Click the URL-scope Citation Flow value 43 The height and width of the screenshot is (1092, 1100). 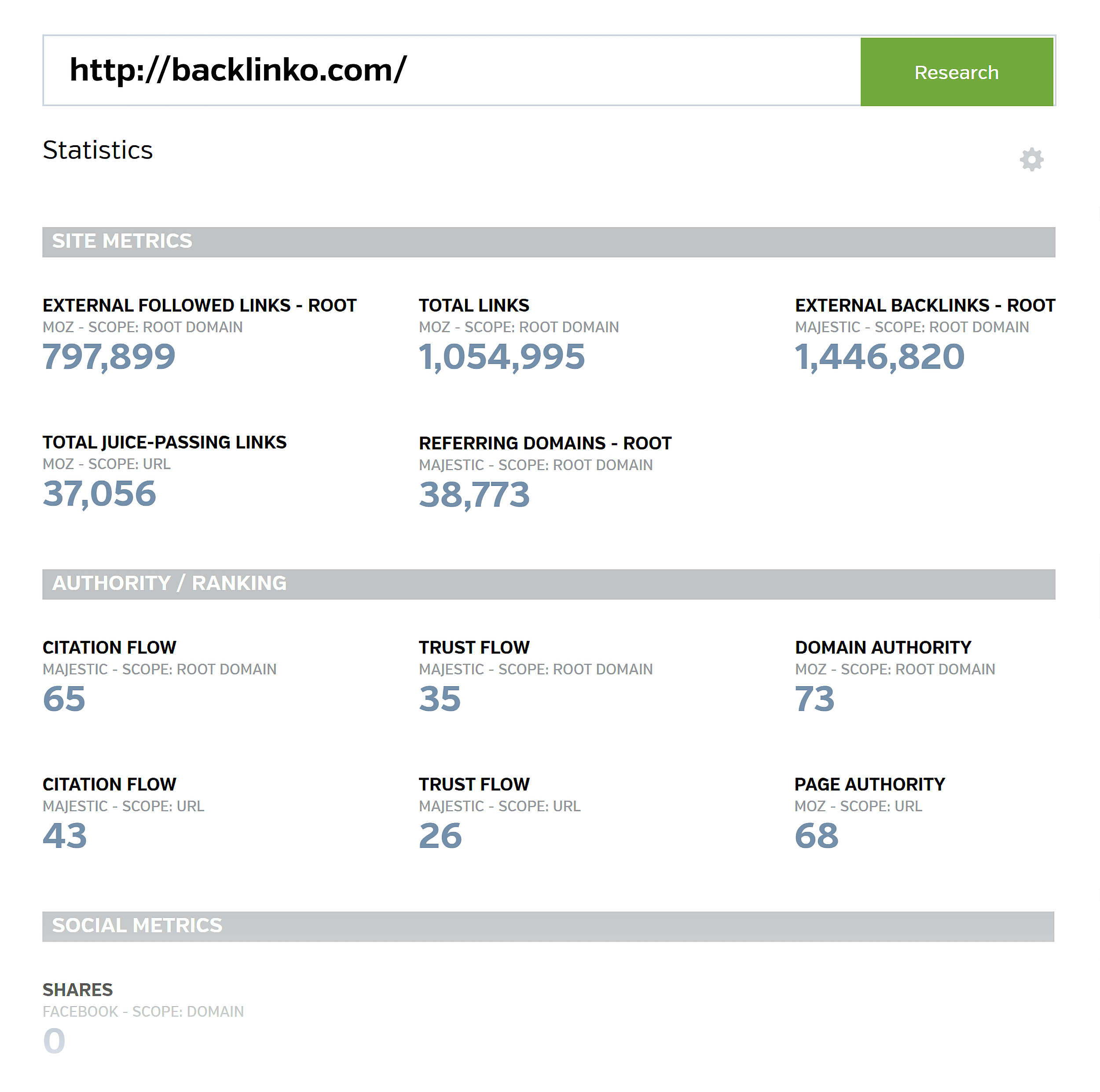tap(65, 836)
